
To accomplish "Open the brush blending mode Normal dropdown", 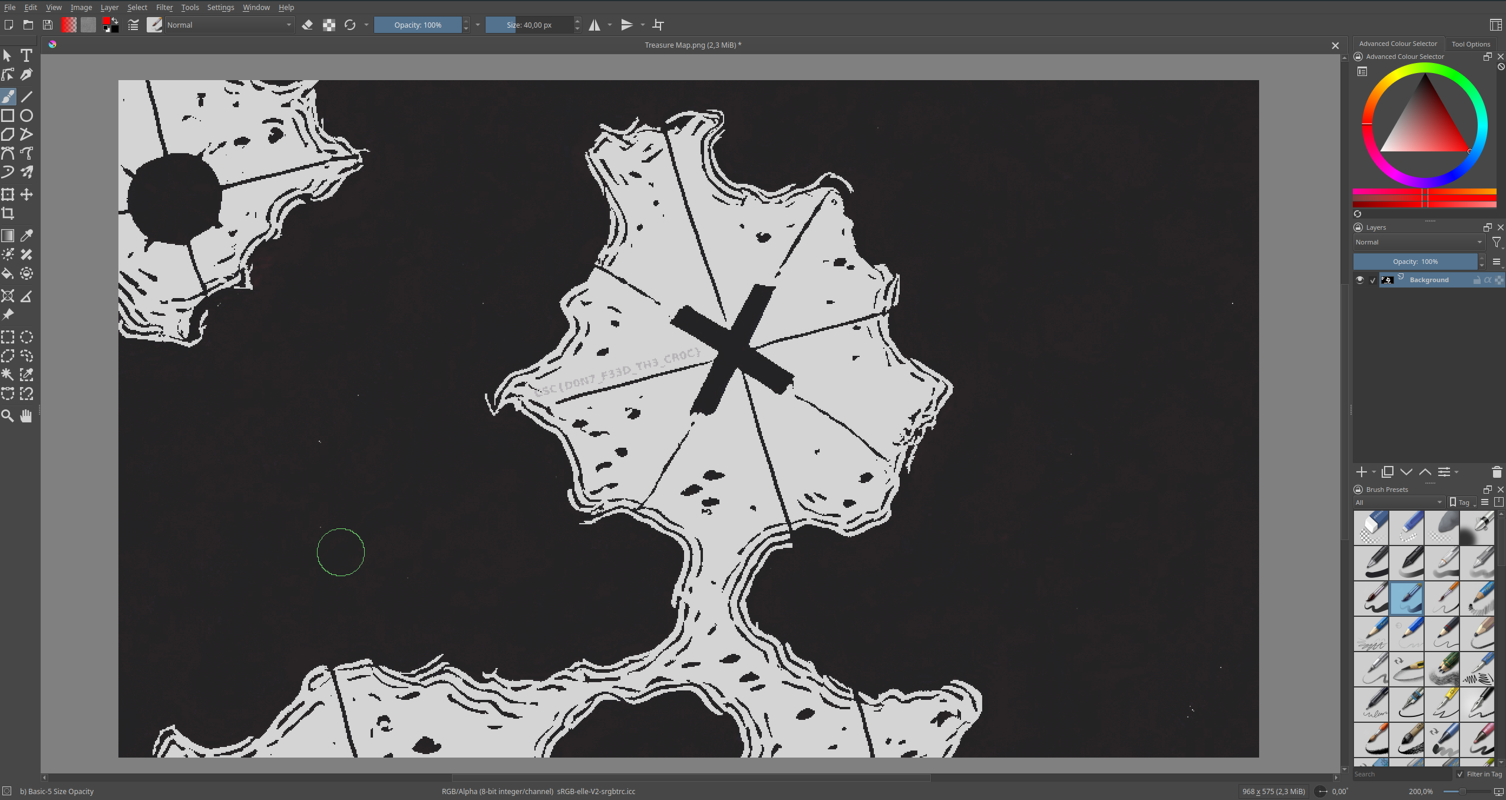I will pos(229,25).
